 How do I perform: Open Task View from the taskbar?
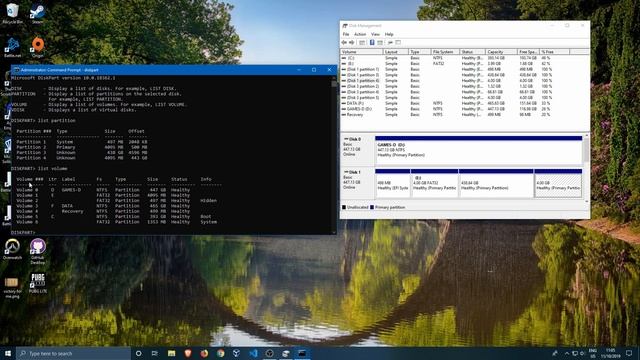(x=155, y=353)
